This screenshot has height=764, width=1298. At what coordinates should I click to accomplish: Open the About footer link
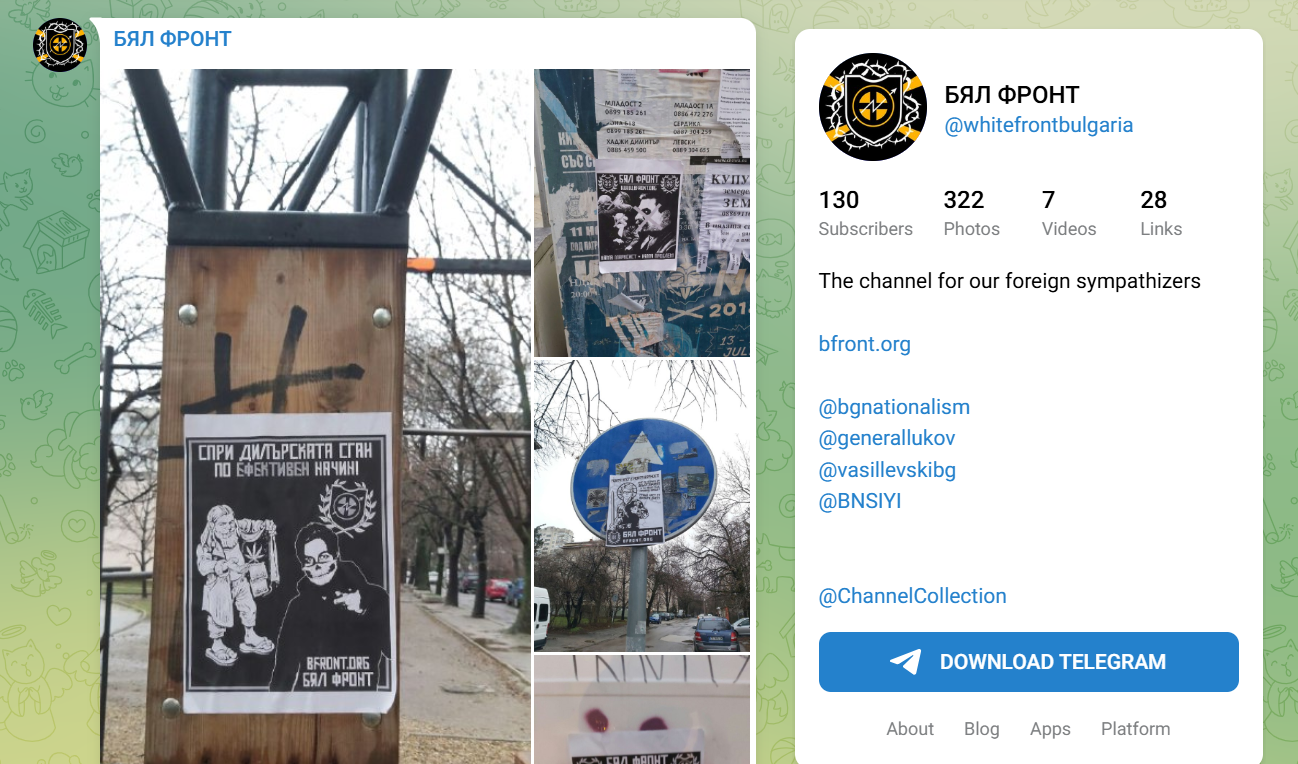tap(910, 729)
